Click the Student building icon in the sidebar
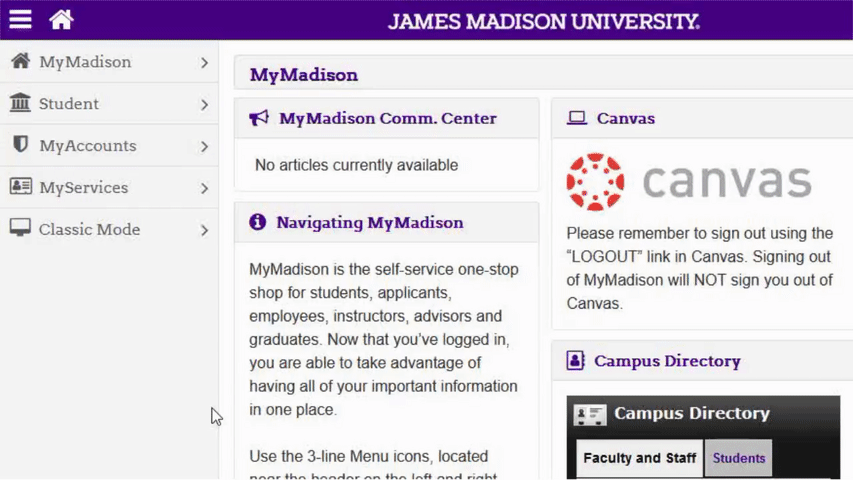 click(x=20, y=102)
